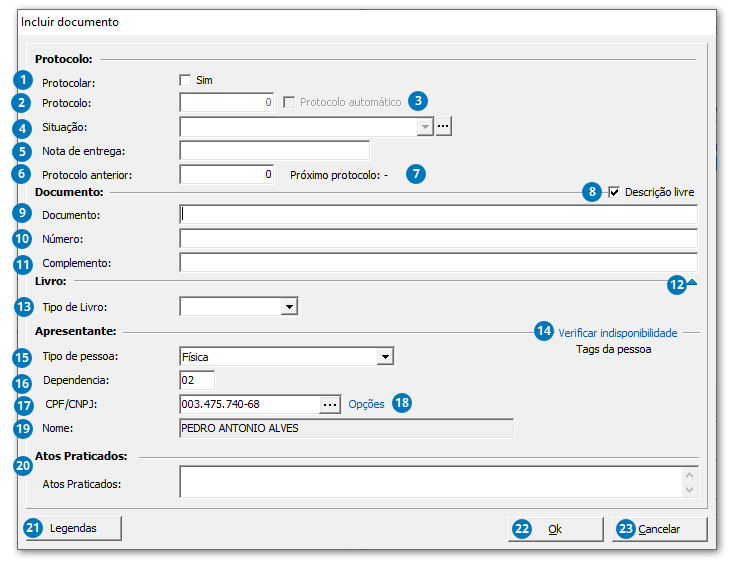730x563 pixels.
Task: Click the ellipsis lookup button next to CPF/CNPJ
Action: point(330,404)
